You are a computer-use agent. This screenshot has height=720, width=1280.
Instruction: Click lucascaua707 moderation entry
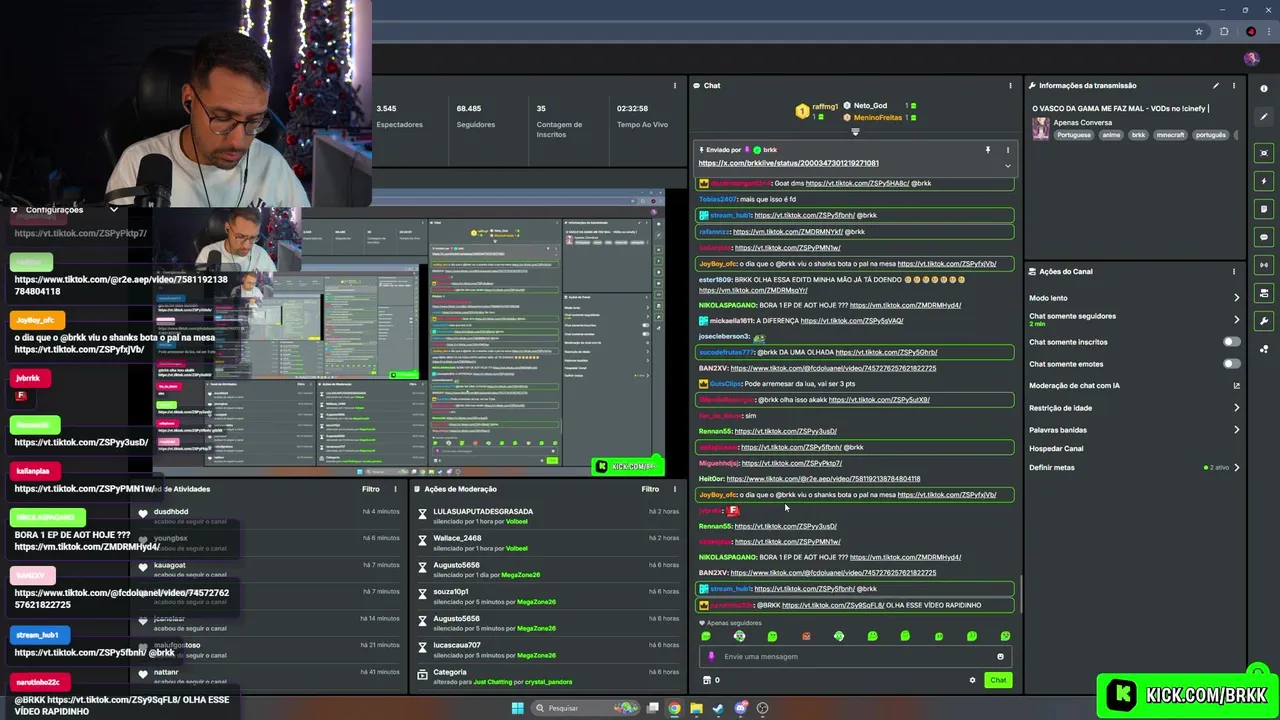(549, 650)
